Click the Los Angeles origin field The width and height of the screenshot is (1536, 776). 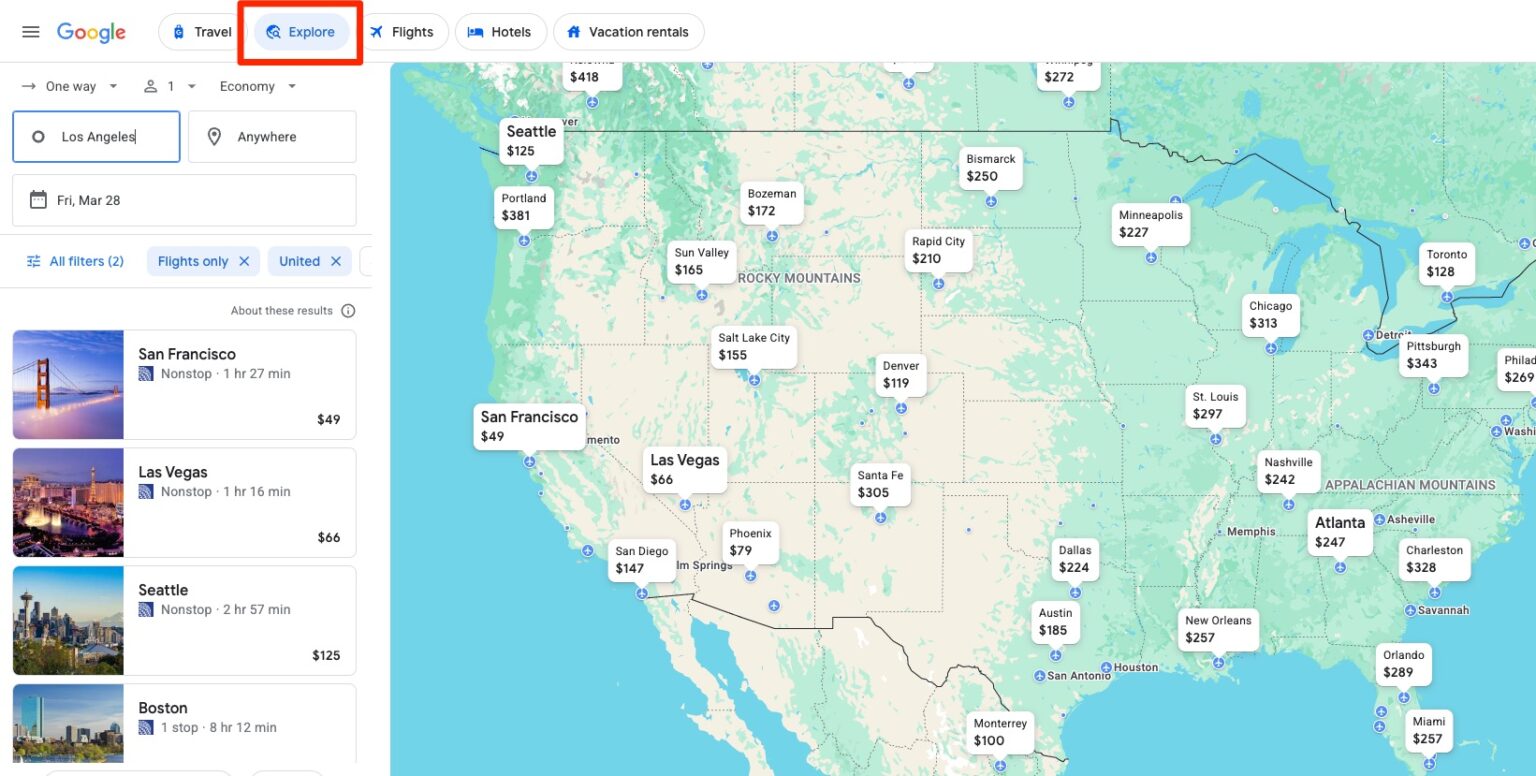98,137
